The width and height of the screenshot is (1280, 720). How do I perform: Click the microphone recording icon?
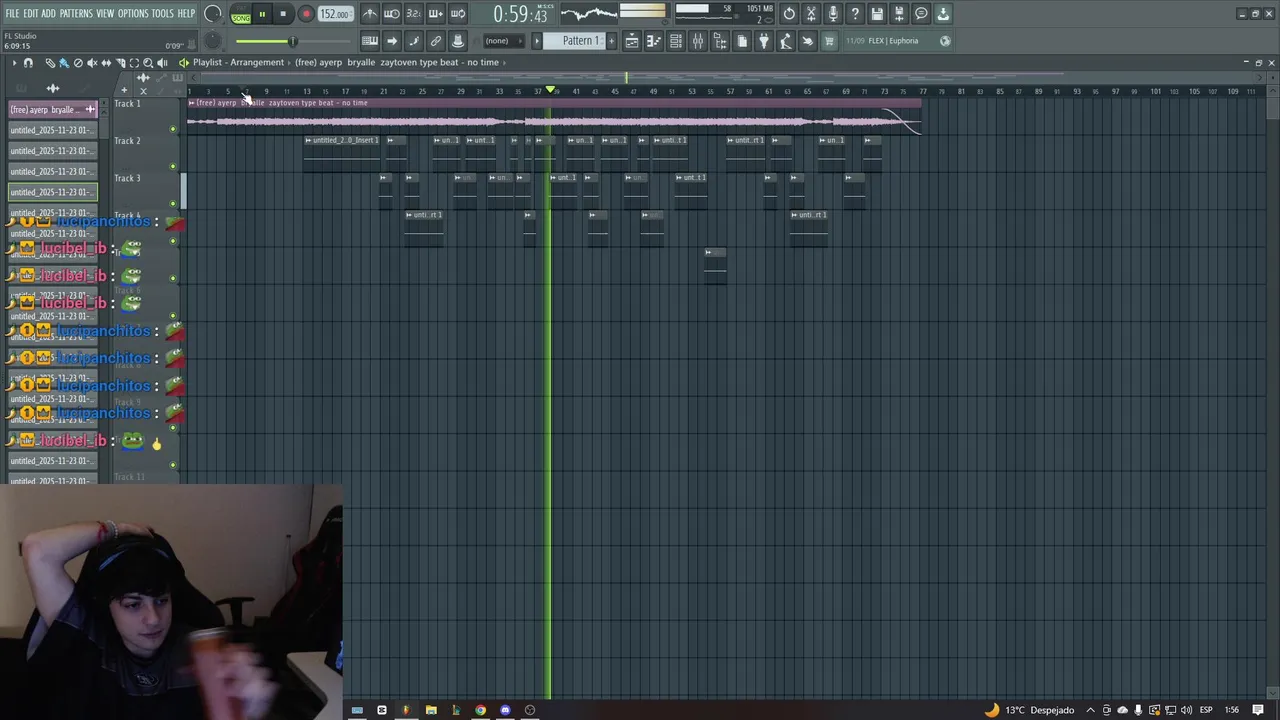[832, 13]
